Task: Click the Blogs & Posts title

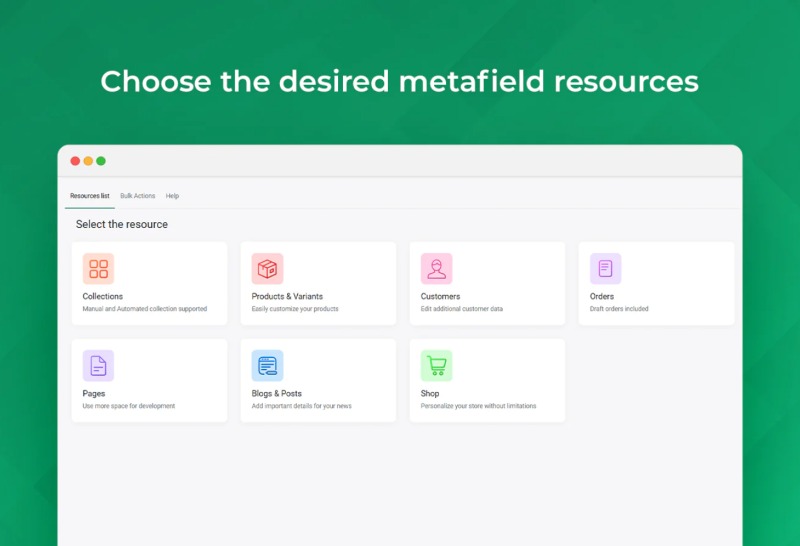Action: (x=277, y=393)
